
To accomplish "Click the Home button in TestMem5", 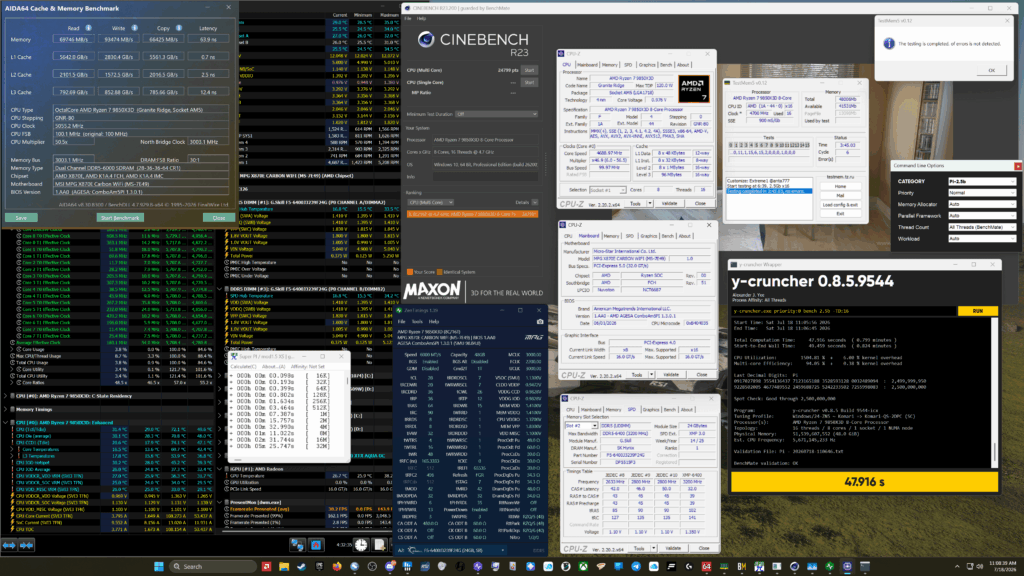I will point(840,186).
